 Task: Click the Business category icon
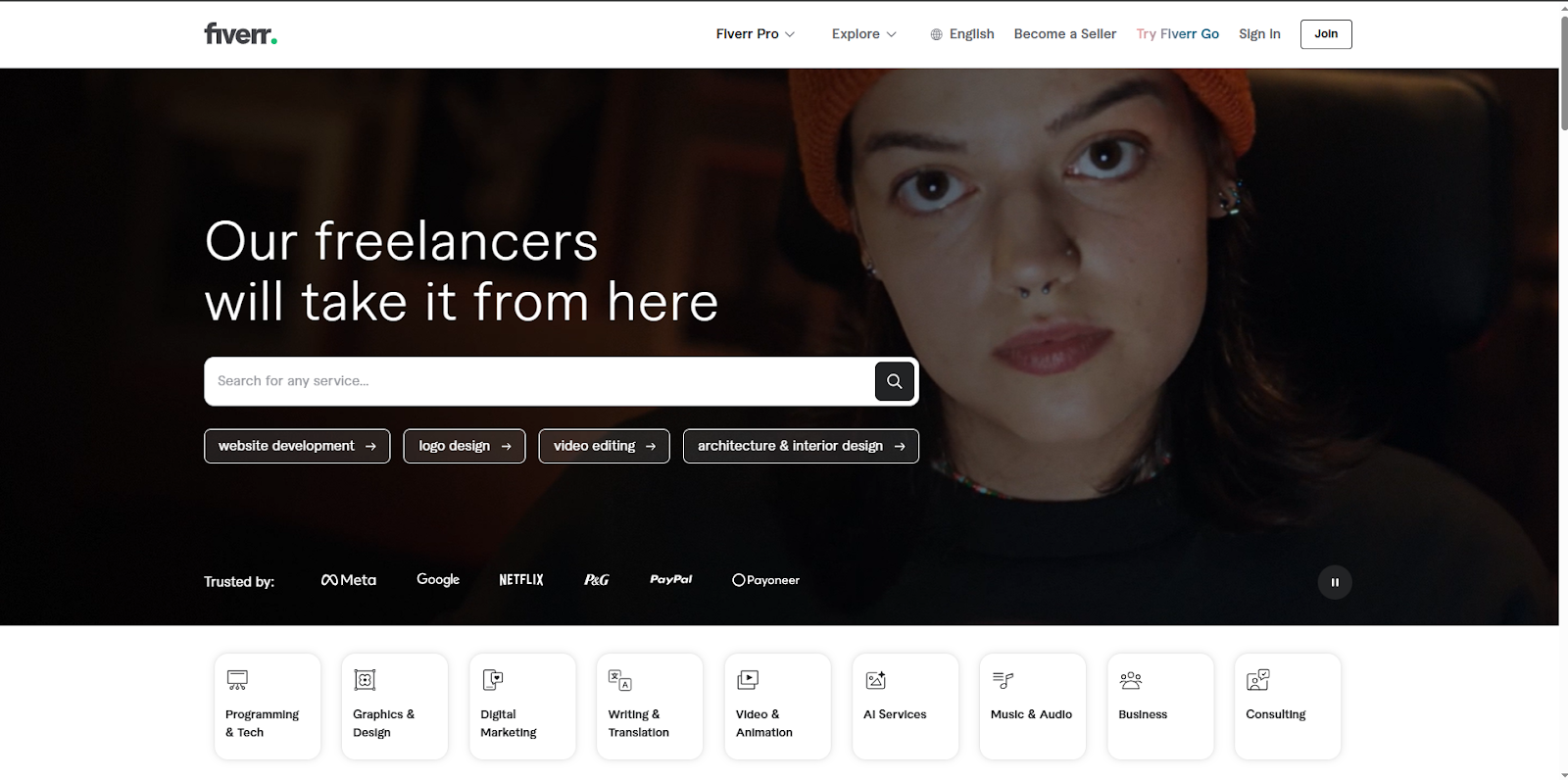(1131, 680)
